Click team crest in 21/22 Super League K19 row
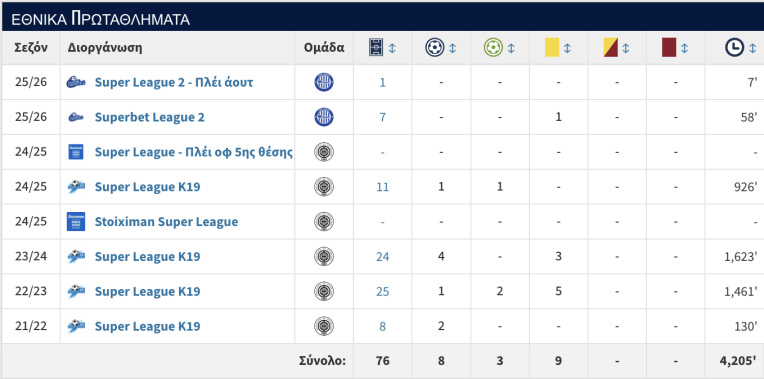Viewport: 764px width, 379px height. [324, 326]
